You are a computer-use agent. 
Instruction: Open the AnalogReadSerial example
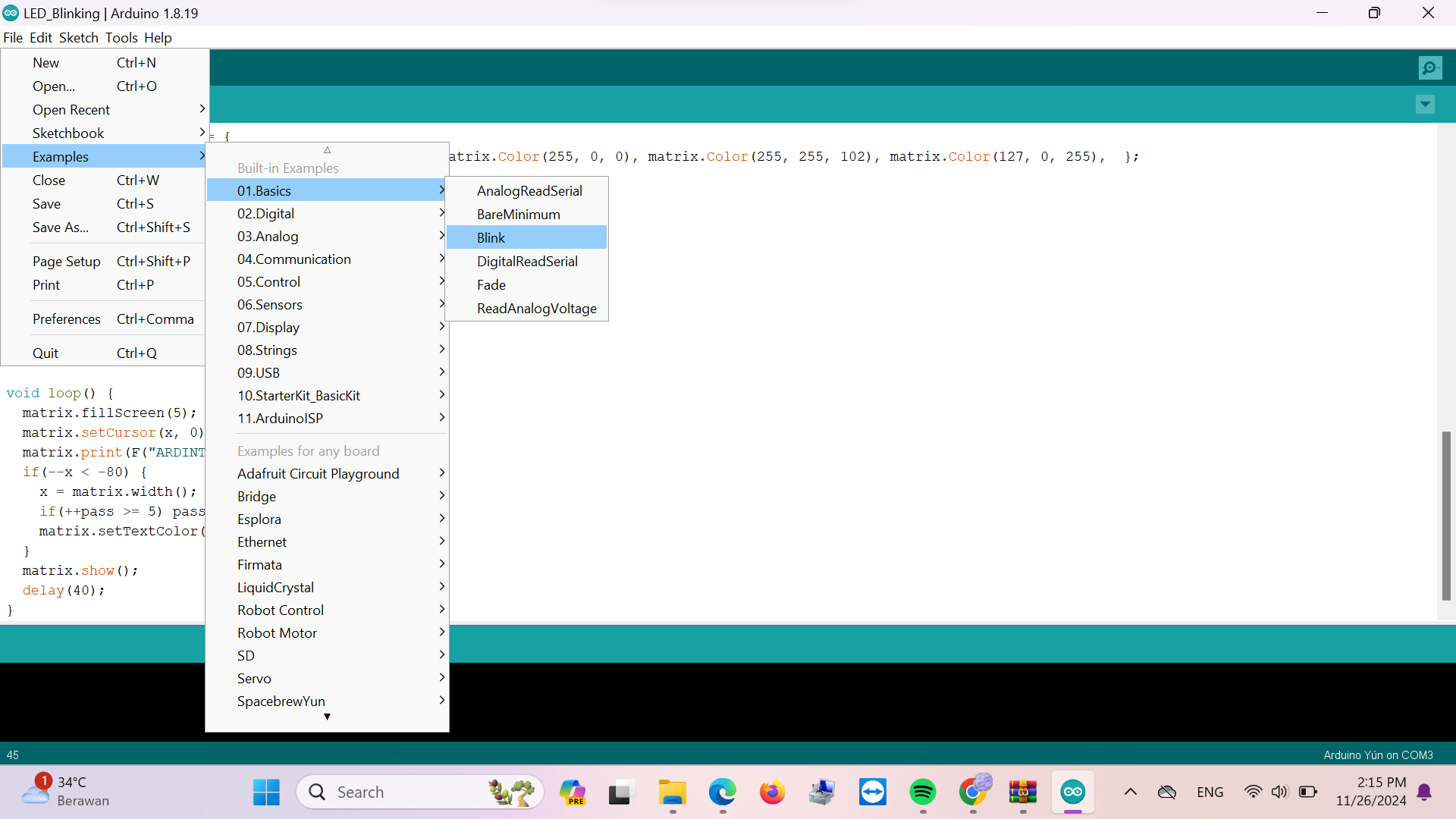point(530,190)
